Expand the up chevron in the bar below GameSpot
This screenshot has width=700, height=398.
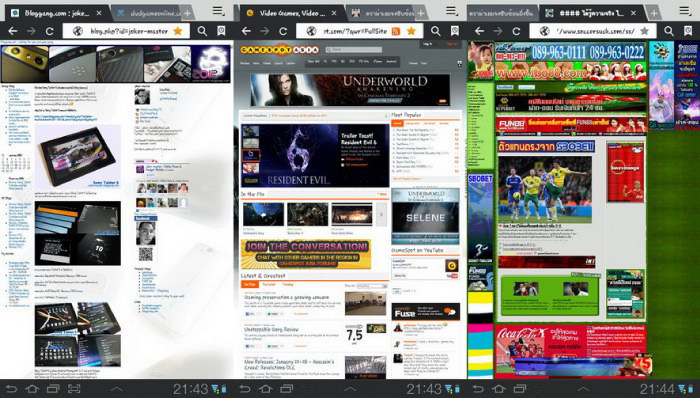[x=350, y=389]
